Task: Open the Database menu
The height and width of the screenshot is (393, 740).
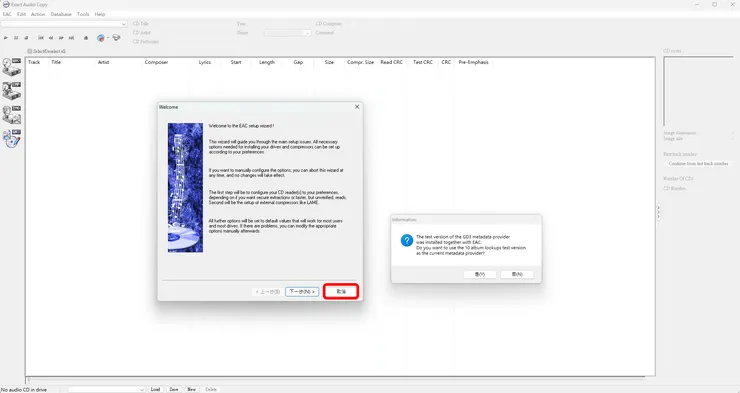Action: 61,14
